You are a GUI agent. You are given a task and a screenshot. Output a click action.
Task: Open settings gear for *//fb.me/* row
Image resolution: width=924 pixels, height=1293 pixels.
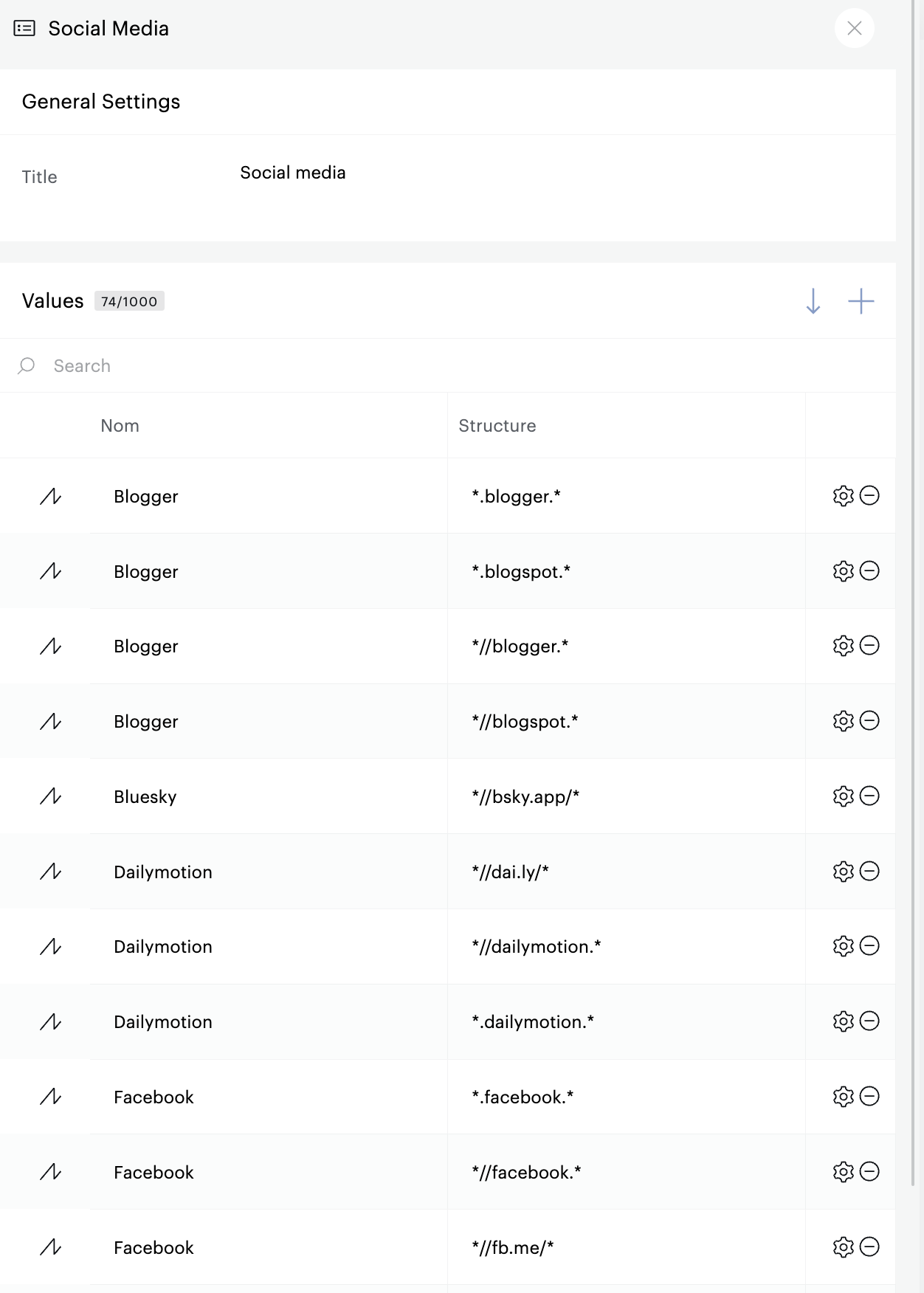[x=843, y=1247]
